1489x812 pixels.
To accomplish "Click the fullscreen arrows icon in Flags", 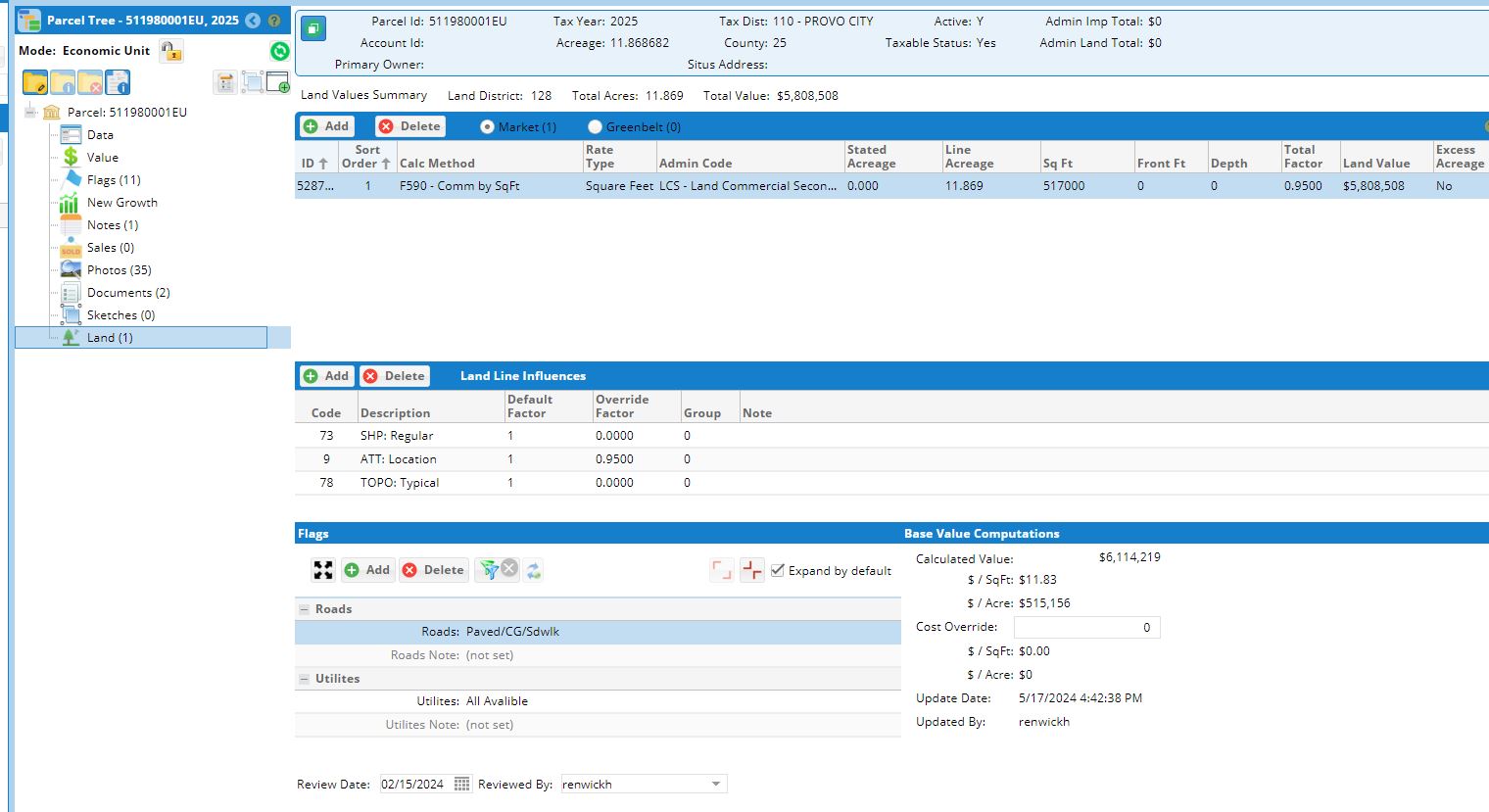I will [x=323, y=570].
